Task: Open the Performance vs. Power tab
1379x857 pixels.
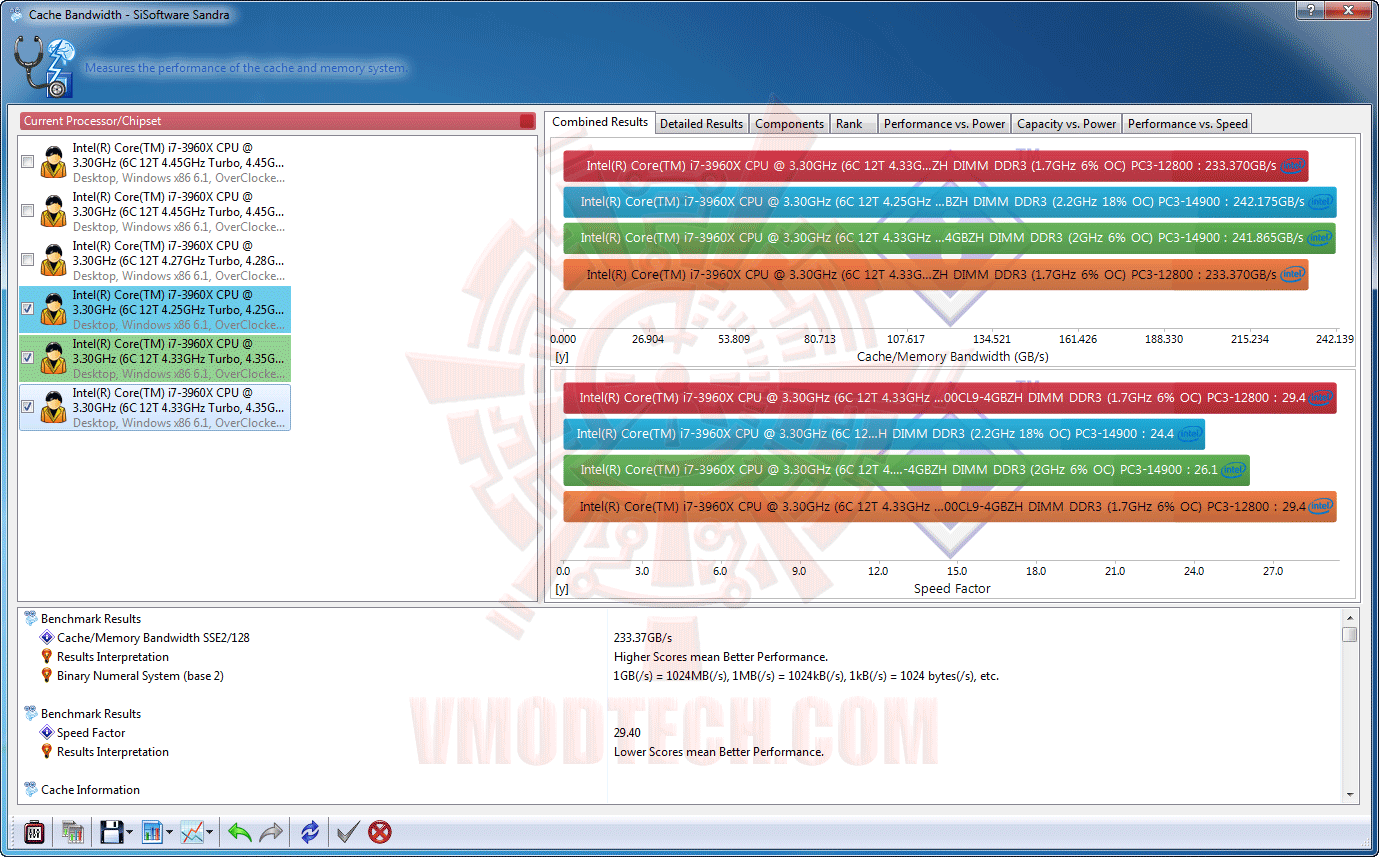Action: (x=944, y=124)
